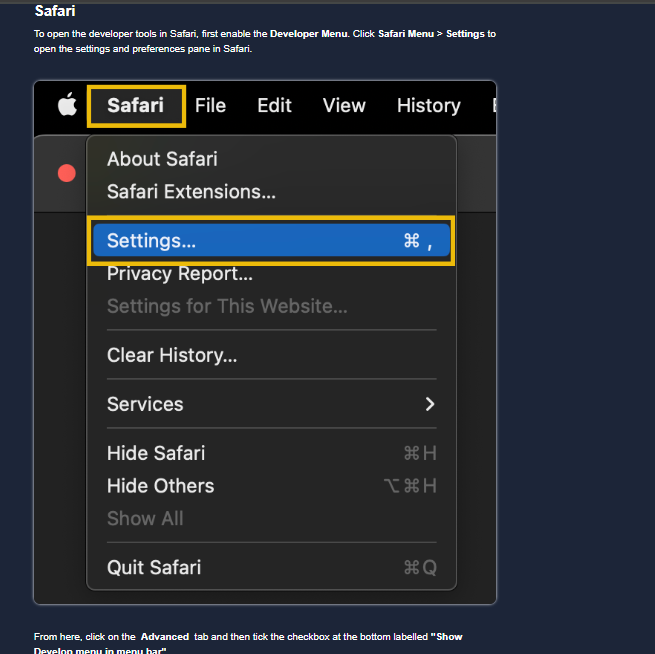This screenshot has height=654, width=655.
Task: Open the Safari menu in menu bar
Action: coord(135,105)
